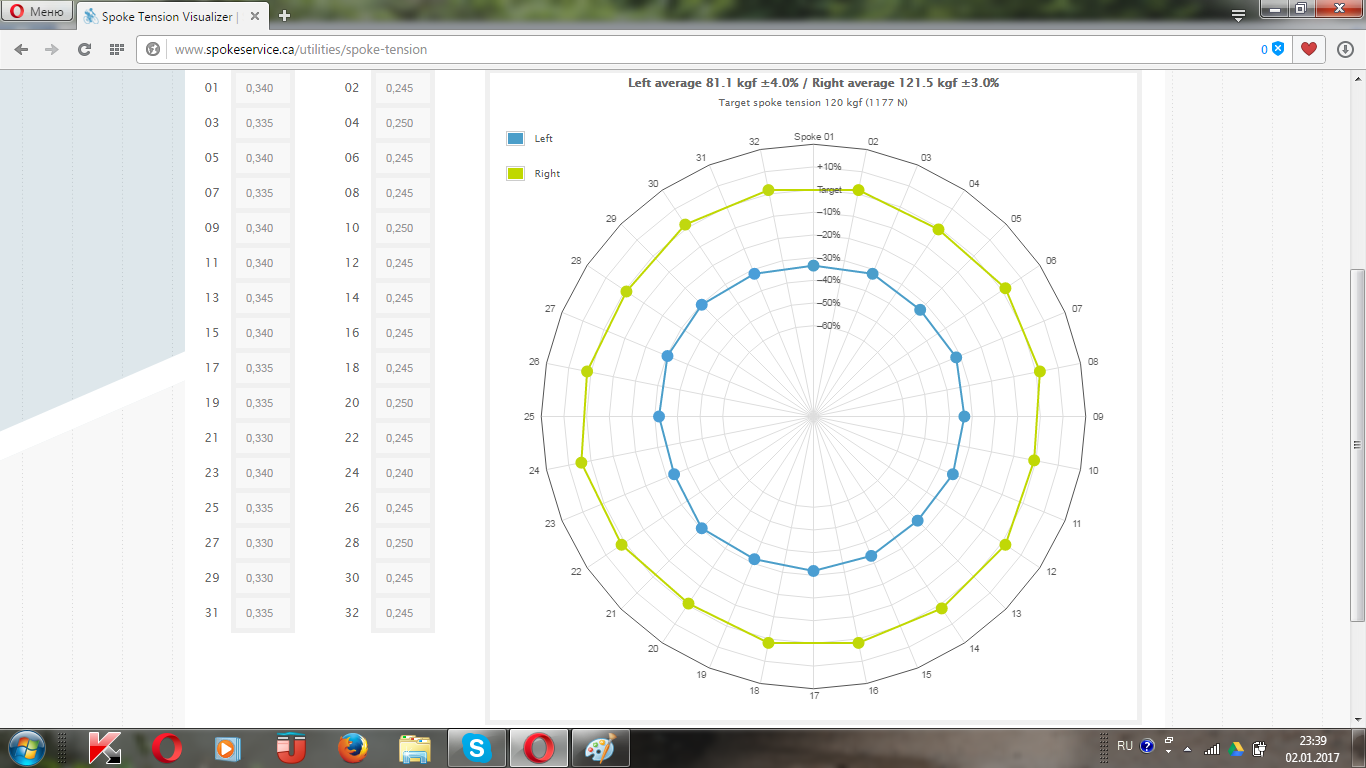The image size is (1366, 768).
Task: Click the browser back arrow
Action: [x=22, y=49]
